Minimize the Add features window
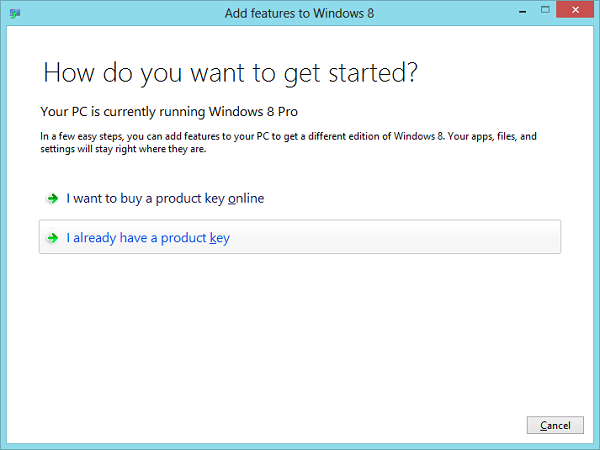Image resolution: width=600 pixels, height=450 pixels. click(509, 11)
